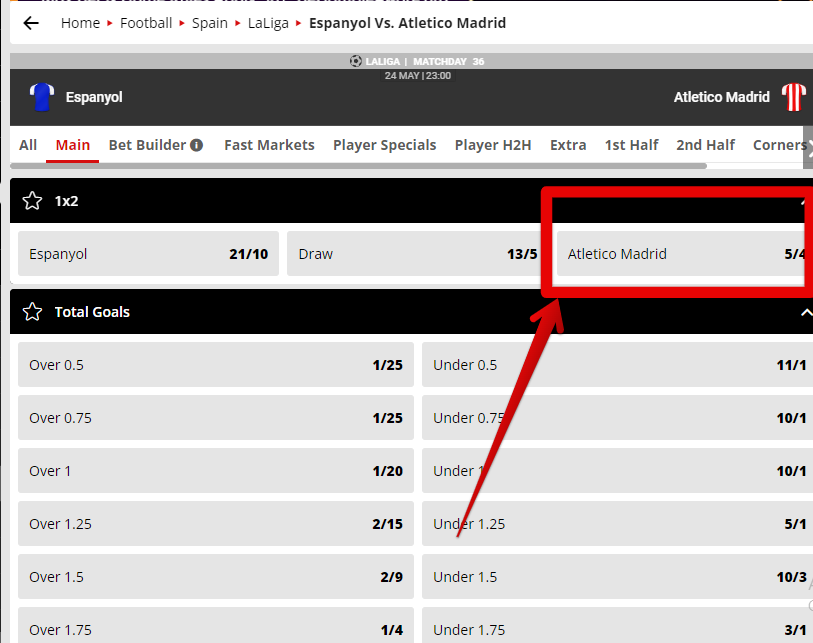Switch to the All tab
Image resolution: width=813 pixels, height=643 pixels.
click(28, 145)
